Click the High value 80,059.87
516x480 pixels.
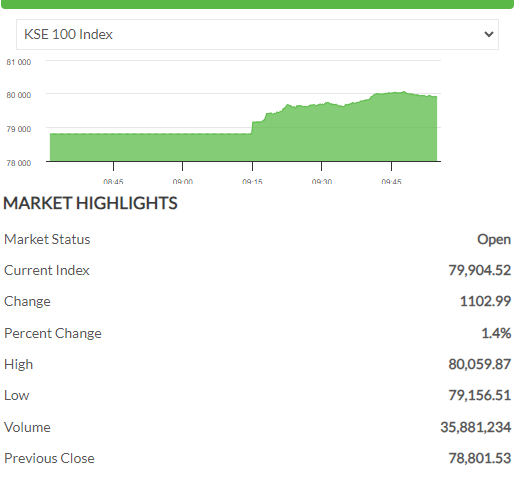(479, 364)
